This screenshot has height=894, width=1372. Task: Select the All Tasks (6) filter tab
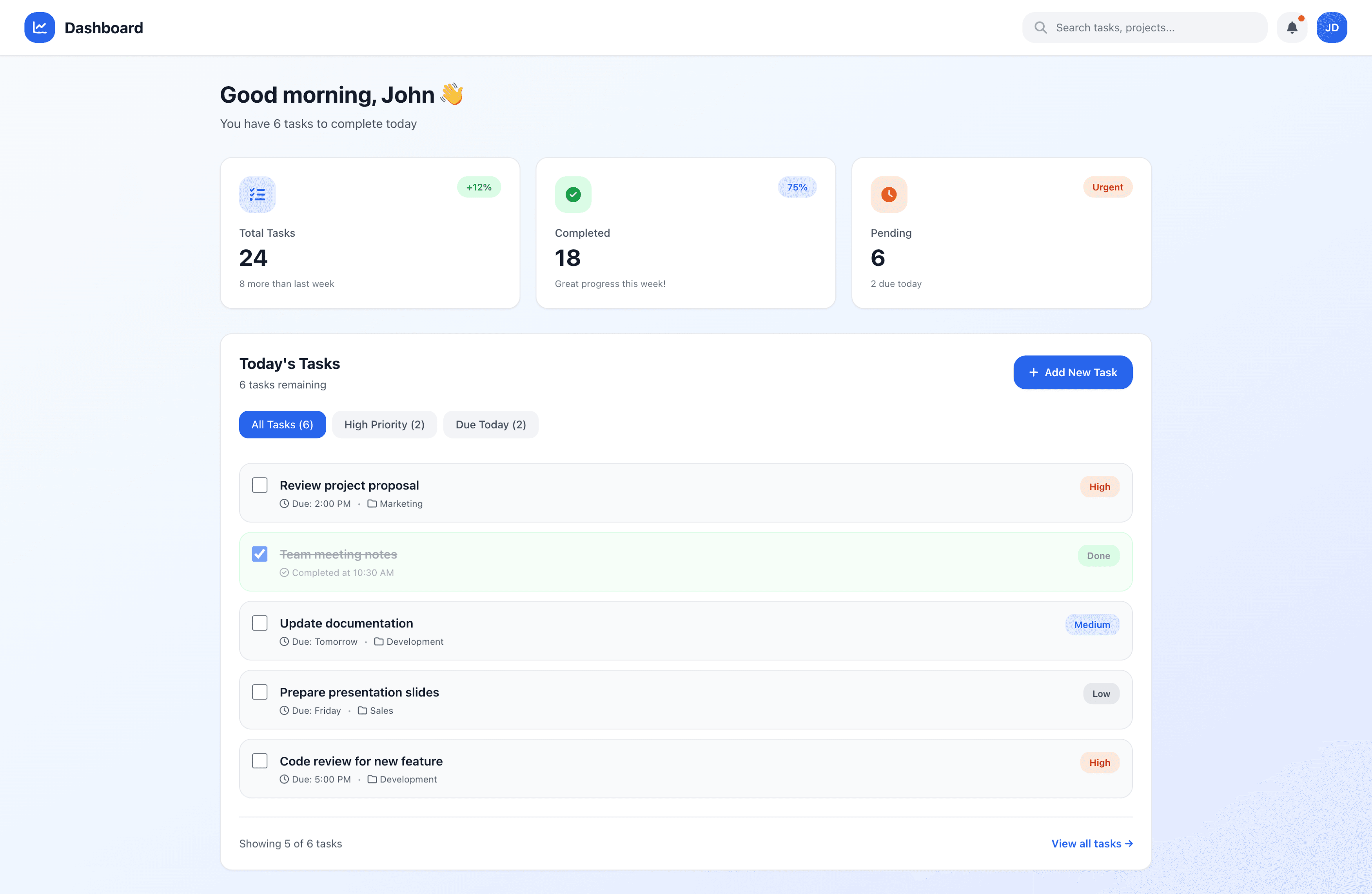[x=282, y=424]
